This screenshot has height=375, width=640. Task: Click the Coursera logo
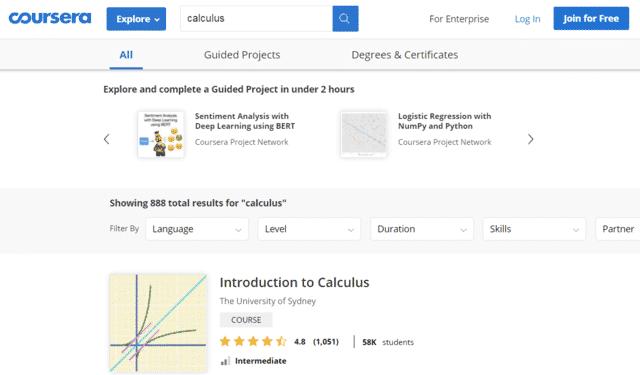pos(50,18)
